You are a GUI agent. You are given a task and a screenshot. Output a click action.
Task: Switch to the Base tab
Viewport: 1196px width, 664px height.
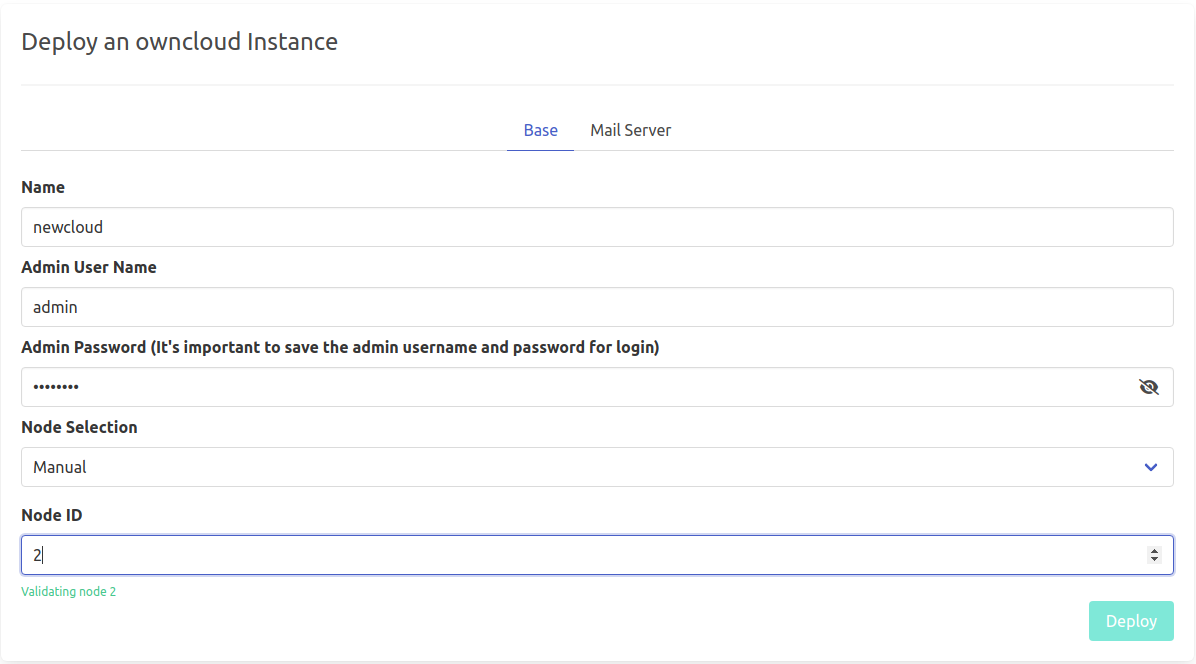(540, 130)
